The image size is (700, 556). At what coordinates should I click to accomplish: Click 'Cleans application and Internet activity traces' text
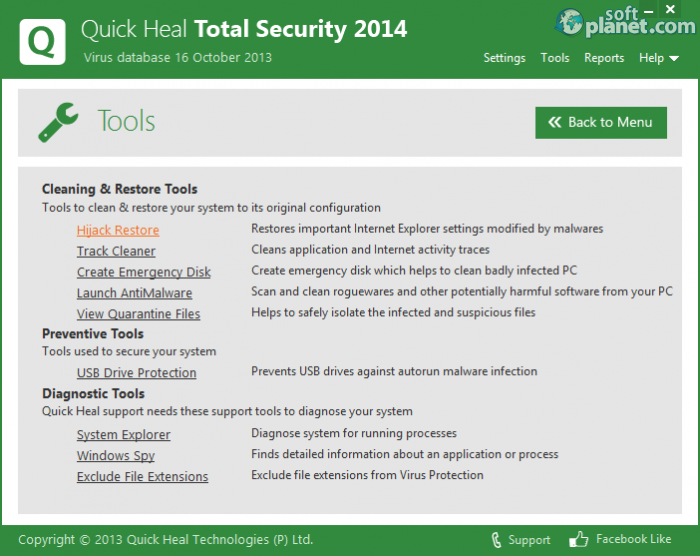coord(371,250)
